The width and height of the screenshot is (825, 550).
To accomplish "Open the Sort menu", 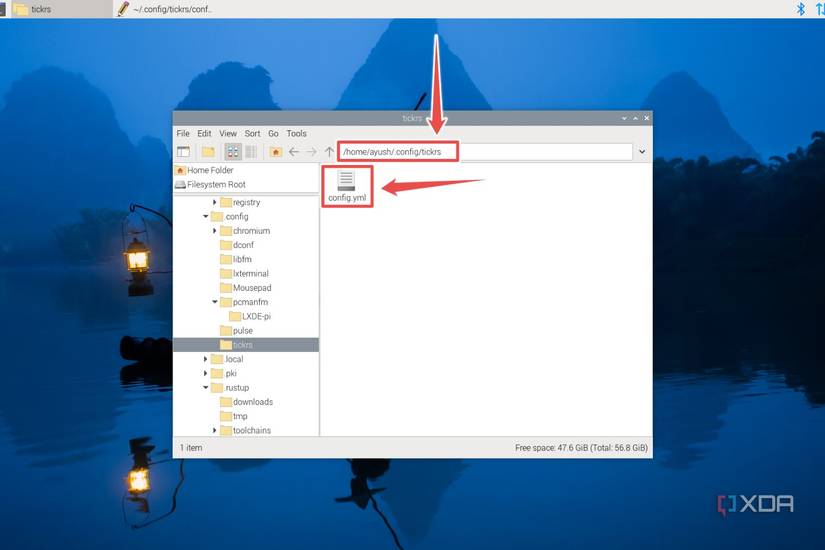I will tap(252, 134).
